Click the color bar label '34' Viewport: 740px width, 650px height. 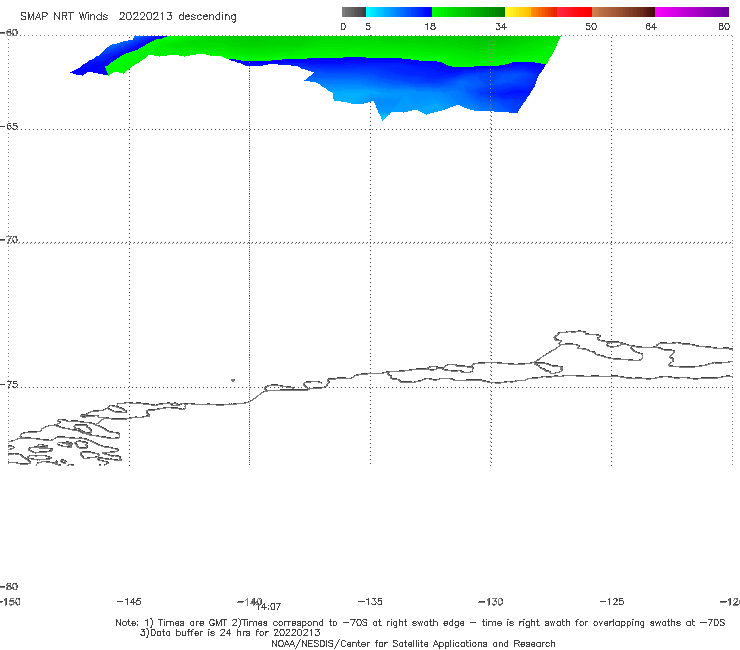click(501, 27)
